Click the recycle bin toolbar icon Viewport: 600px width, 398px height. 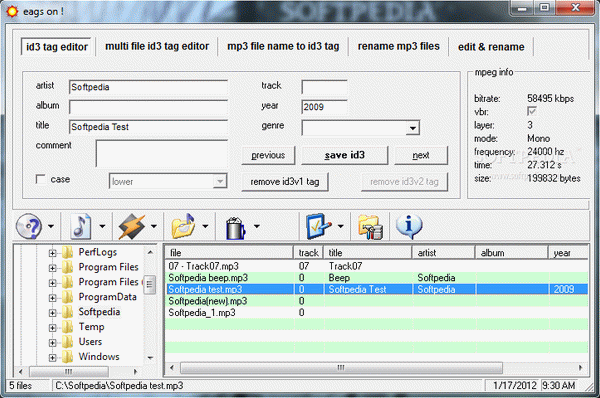click(x=236, y=228)
